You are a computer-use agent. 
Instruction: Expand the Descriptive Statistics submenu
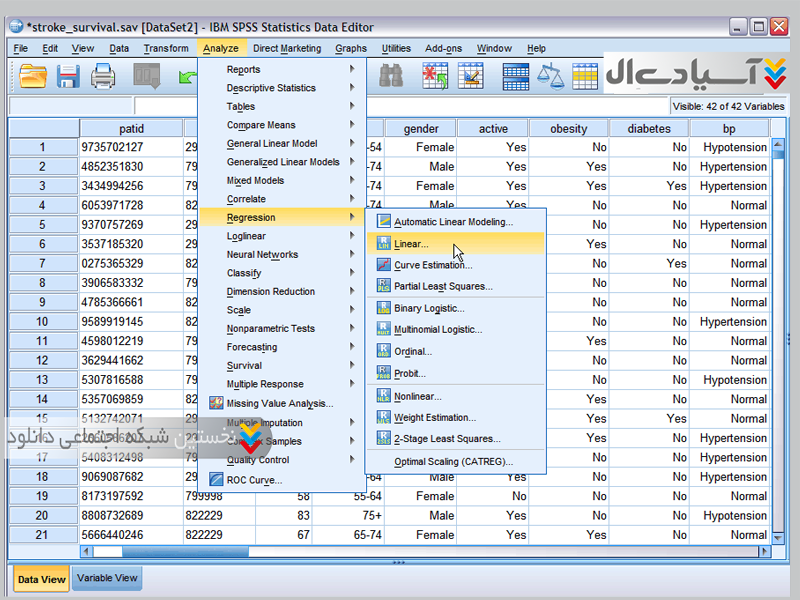(x=271, y=88)
